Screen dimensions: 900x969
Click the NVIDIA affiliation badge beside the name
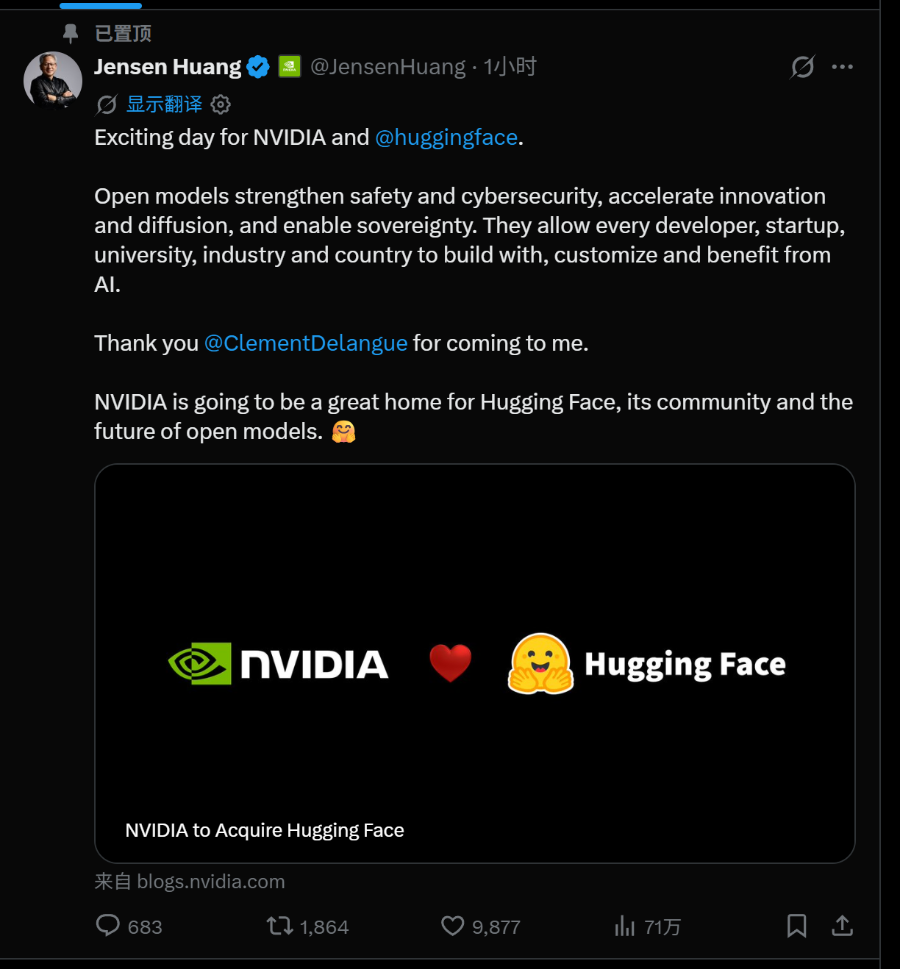(x=289, y=66)
